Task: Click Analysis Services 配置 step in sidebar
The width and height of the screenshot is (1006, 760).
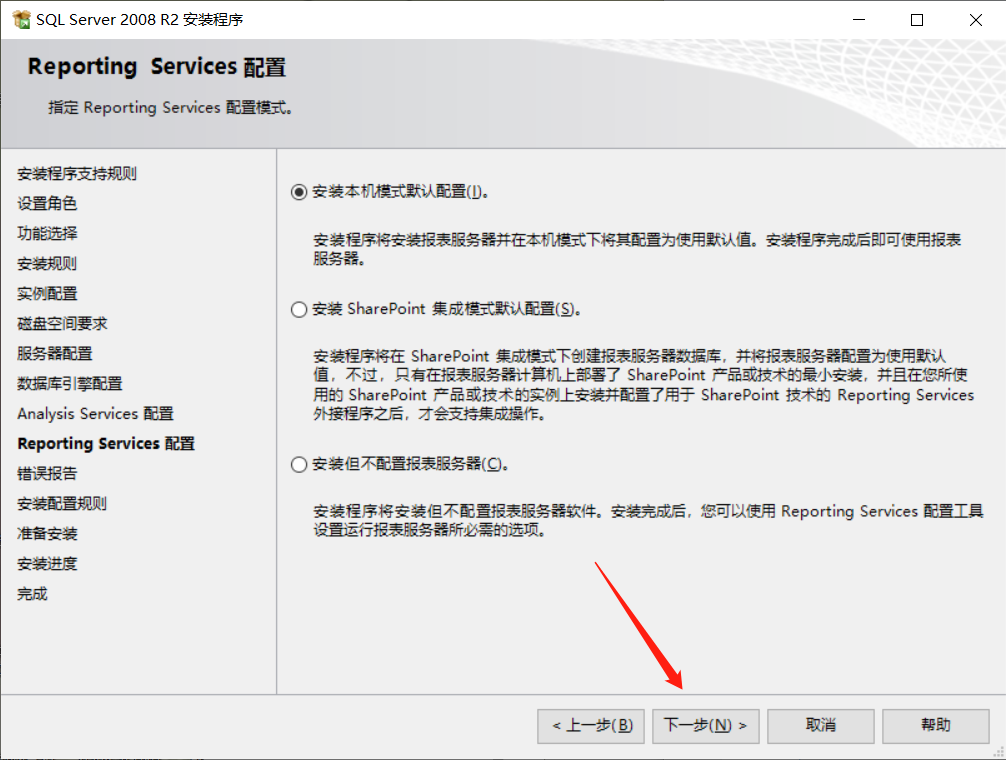Action: [96, 414]
